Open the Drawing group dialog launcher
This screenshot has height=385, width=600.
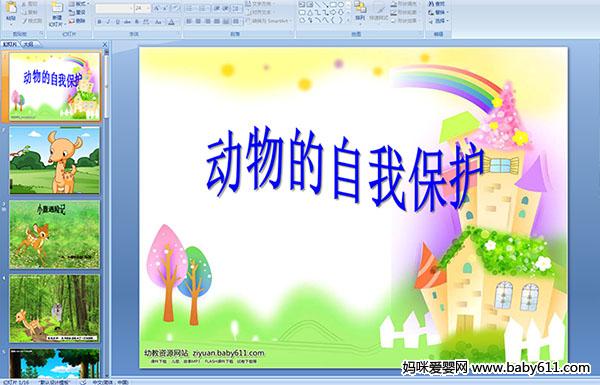click(x=420, y=34)
